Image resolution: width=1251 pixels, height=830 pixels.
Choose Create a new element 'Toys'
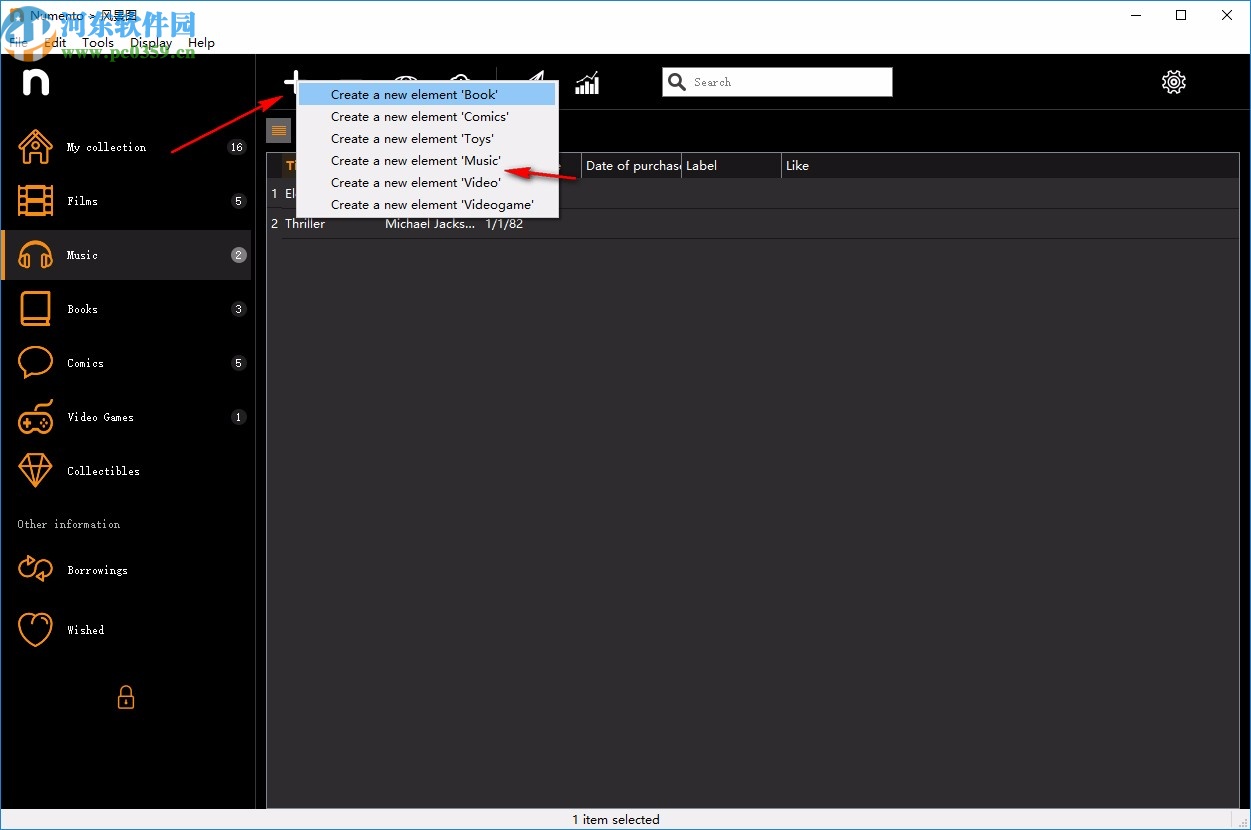pos(427,139)
